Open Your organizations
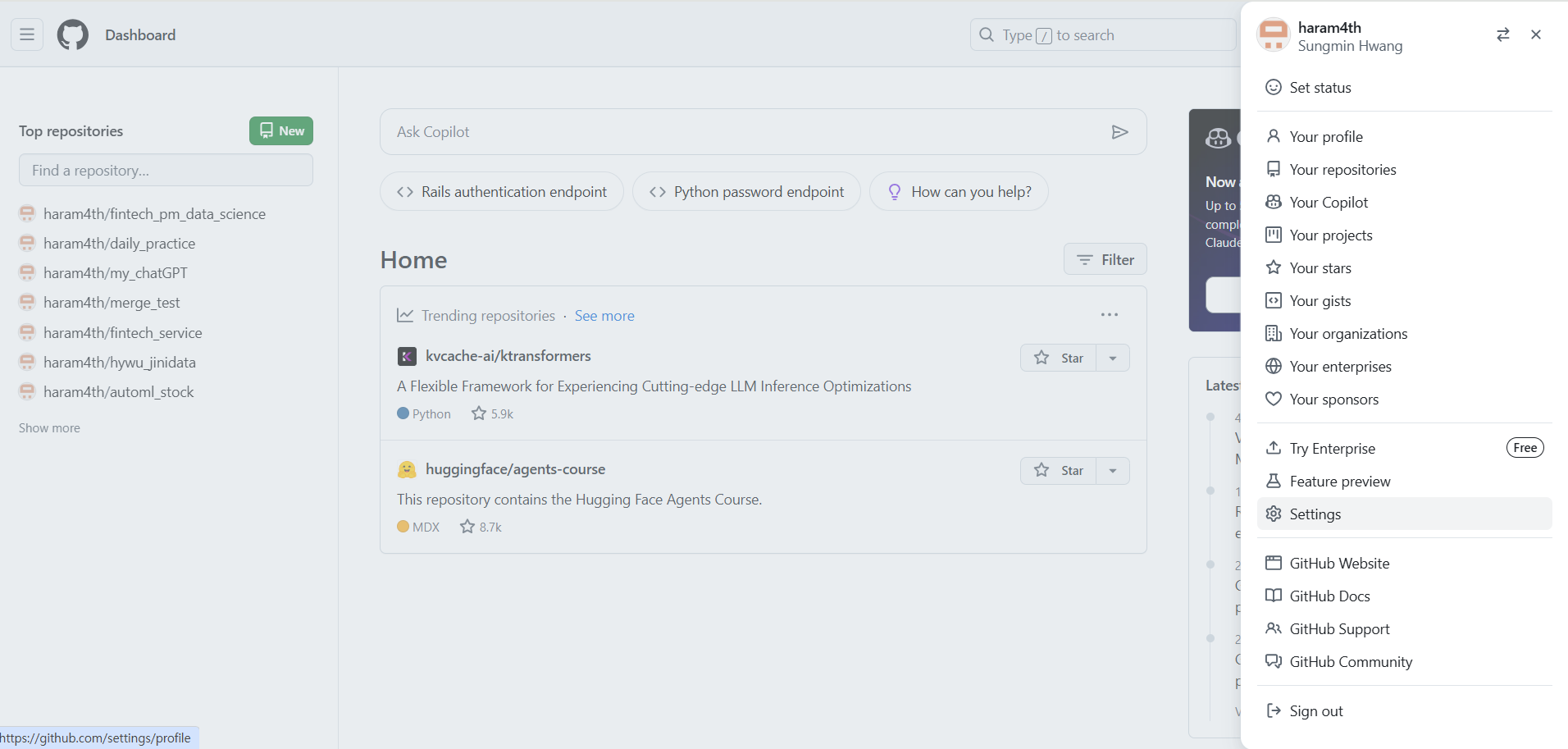The image size is (1568, 749). pyautogui.click(x=1404, y=333)
